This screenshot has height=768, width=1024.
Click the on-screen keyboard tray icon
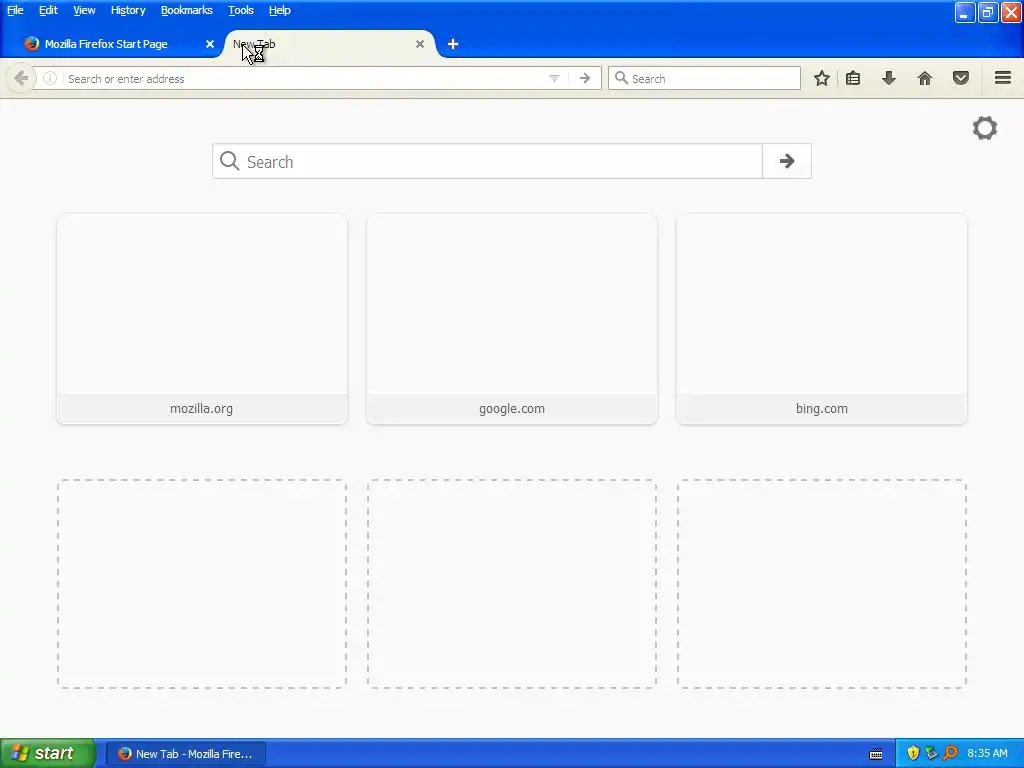tap(876, 754)
